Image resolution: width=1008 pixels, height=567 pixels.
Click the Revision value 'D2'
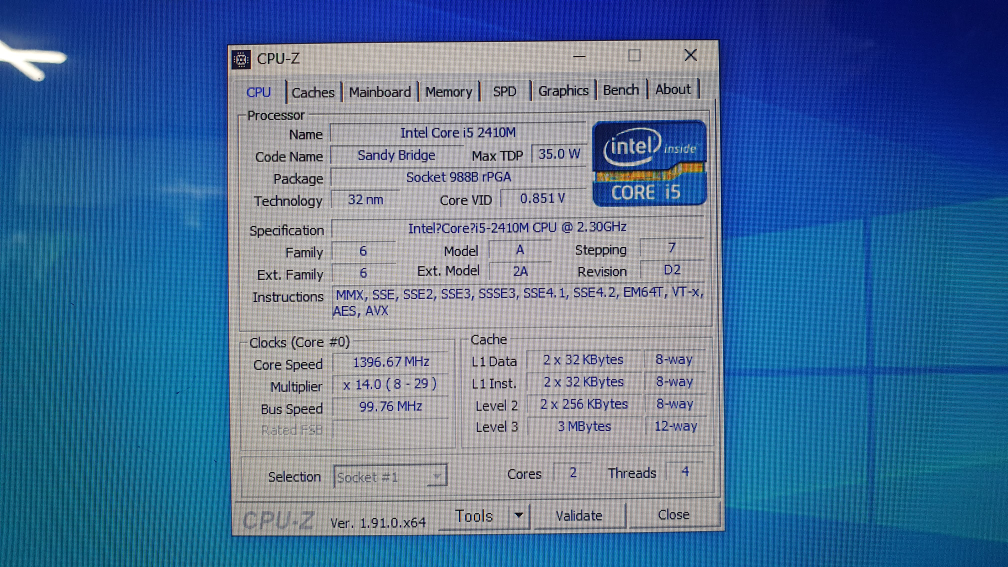click(x=672, y=270)
